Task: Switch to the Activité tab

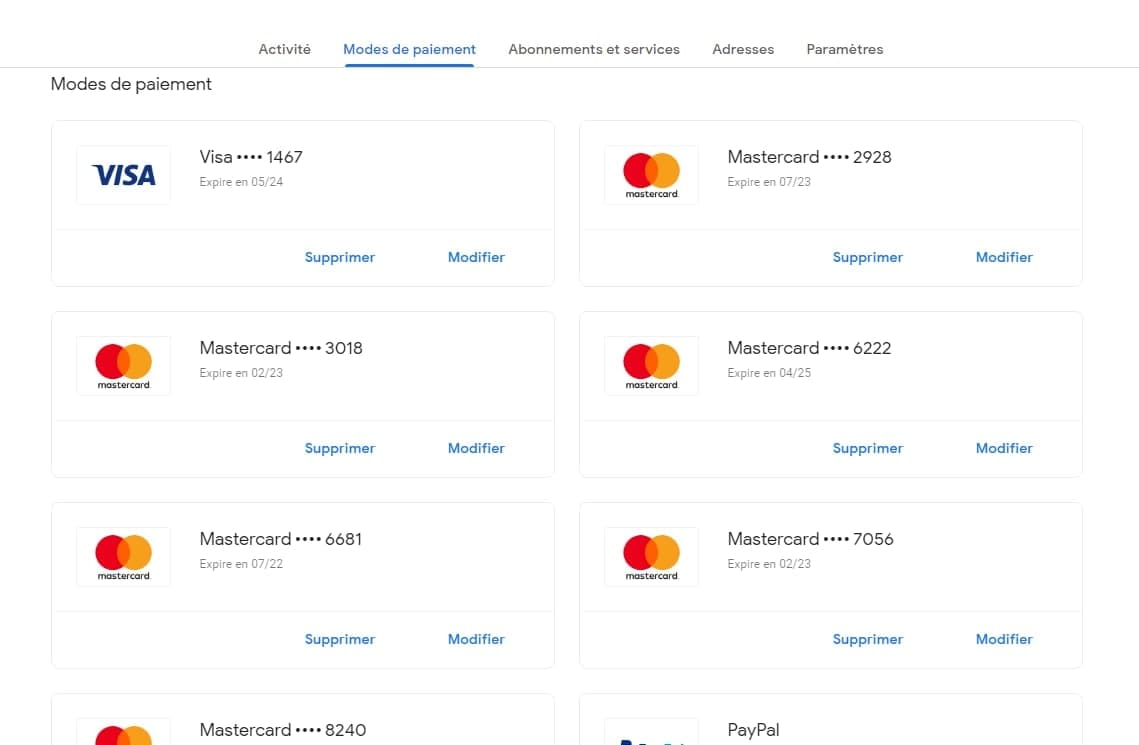Action: (284, 48)
